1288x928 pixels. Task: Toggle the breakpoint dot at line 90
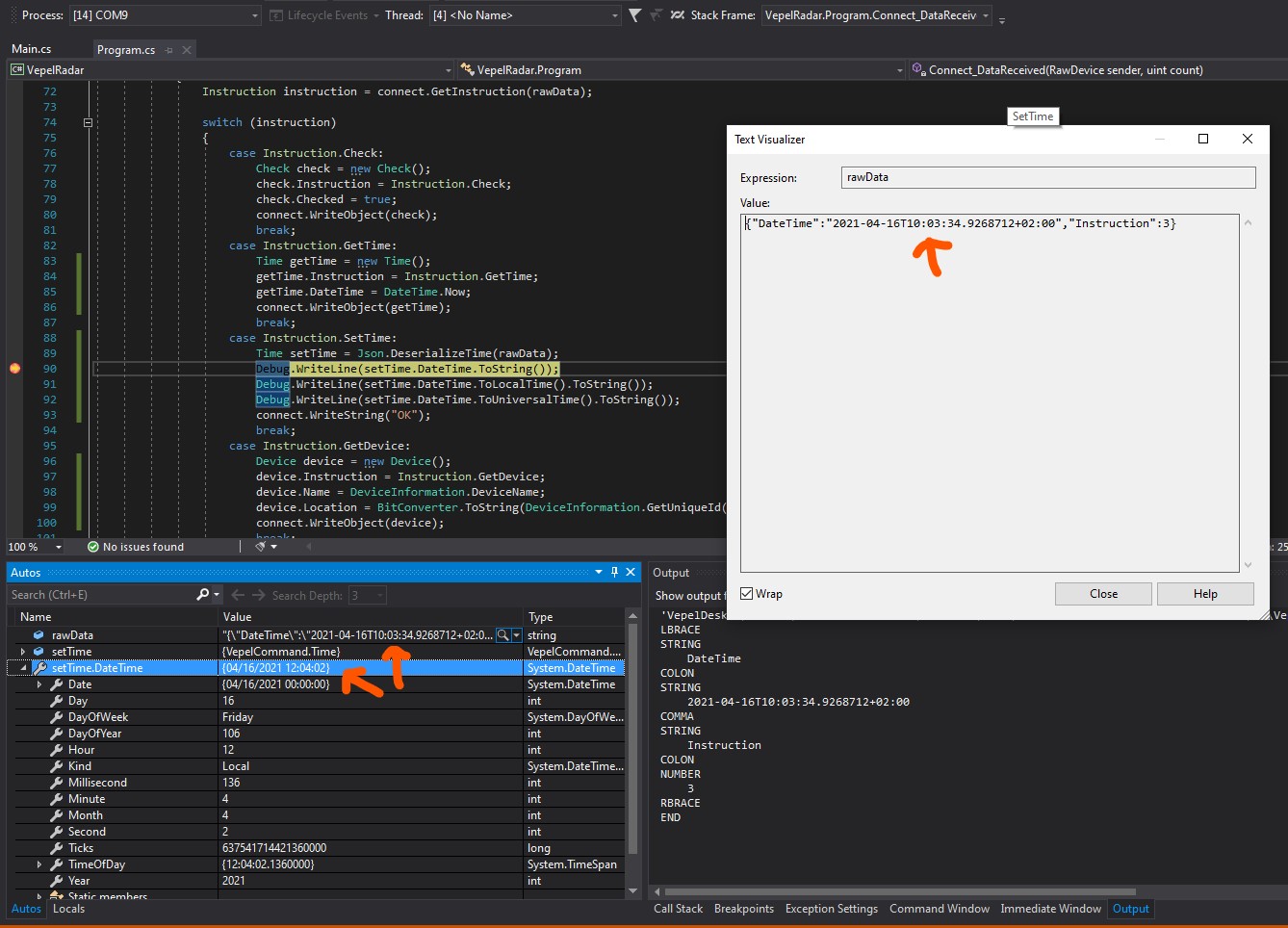click(13, 369)
